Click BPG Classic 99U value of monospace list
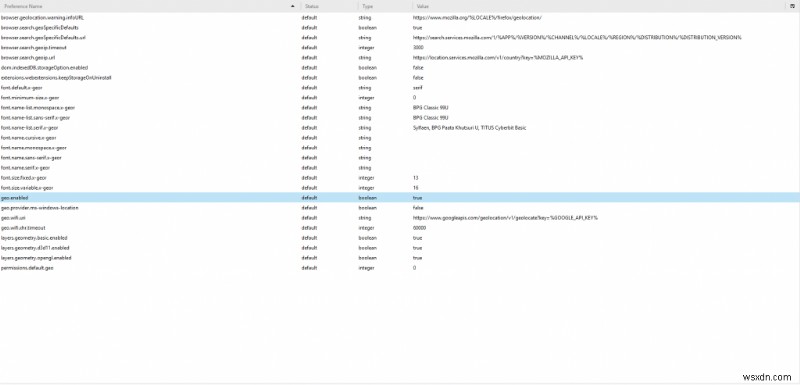The image size is (800, 385). 430,108
